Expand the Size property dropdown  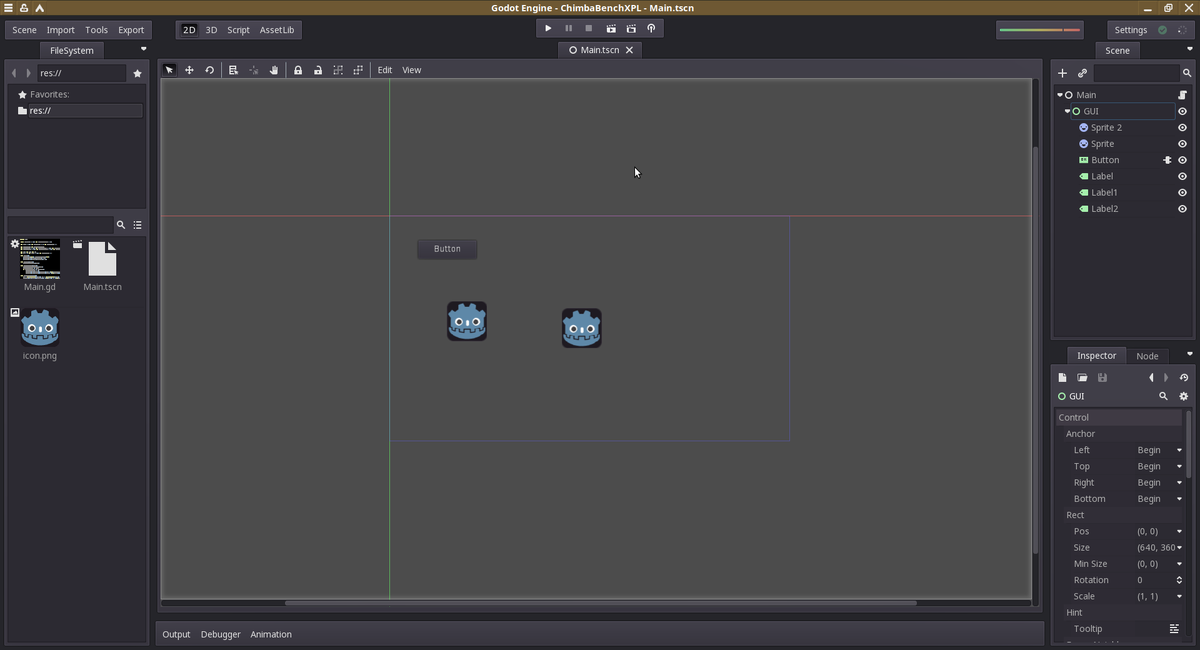tap(1180, 548)
